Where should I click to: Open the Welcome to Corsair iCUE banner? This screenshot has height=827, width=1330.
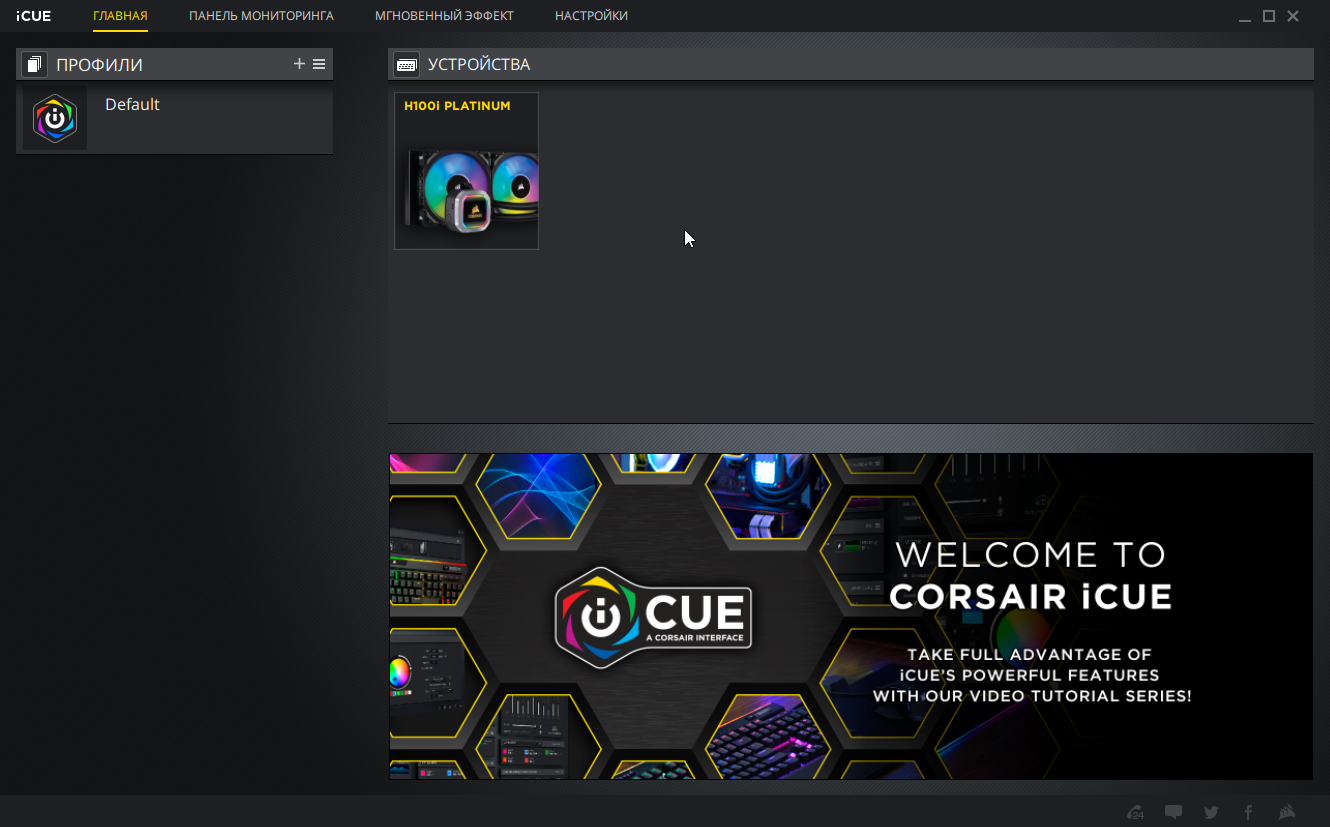[x=850, y=616]
